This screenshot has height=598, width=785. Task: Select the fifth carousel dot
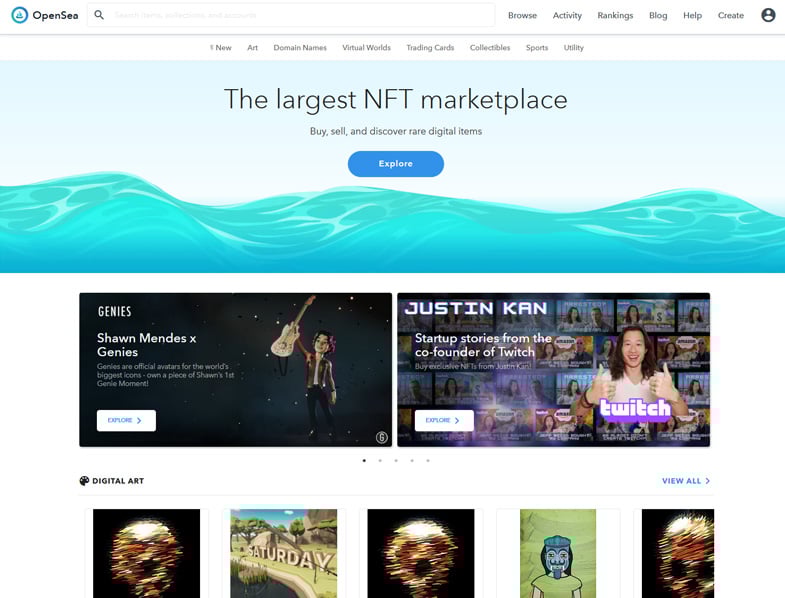tap(428, 460)
